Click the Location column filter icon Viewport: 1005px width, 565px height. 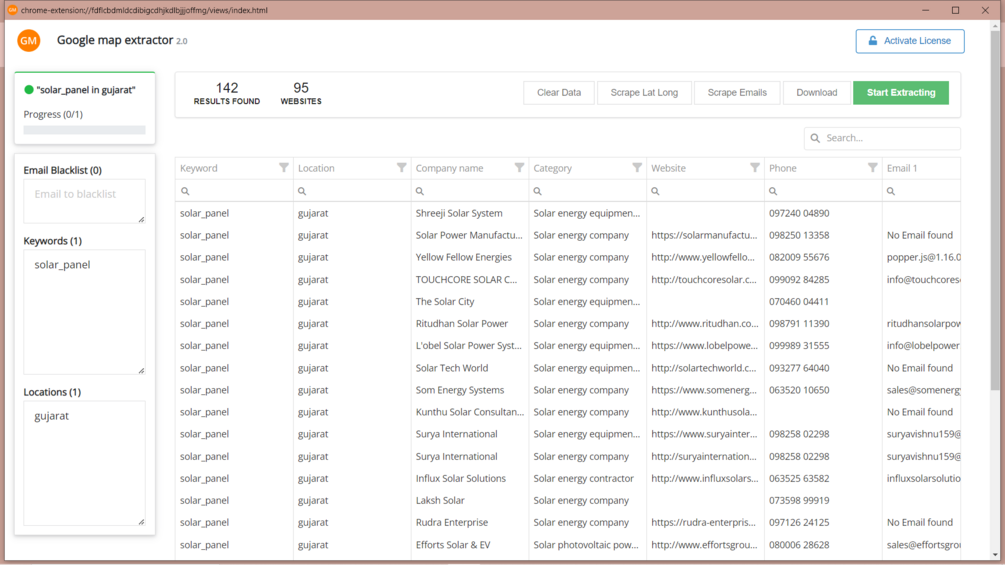401,168
